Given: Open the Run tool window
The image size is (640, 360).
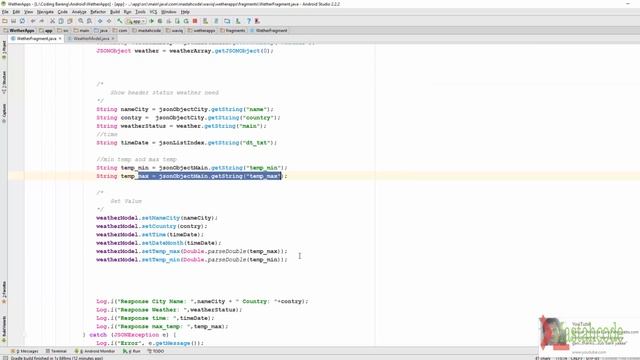Looking at the screenshot, I should pyautogui.click(x=132, y=351).
